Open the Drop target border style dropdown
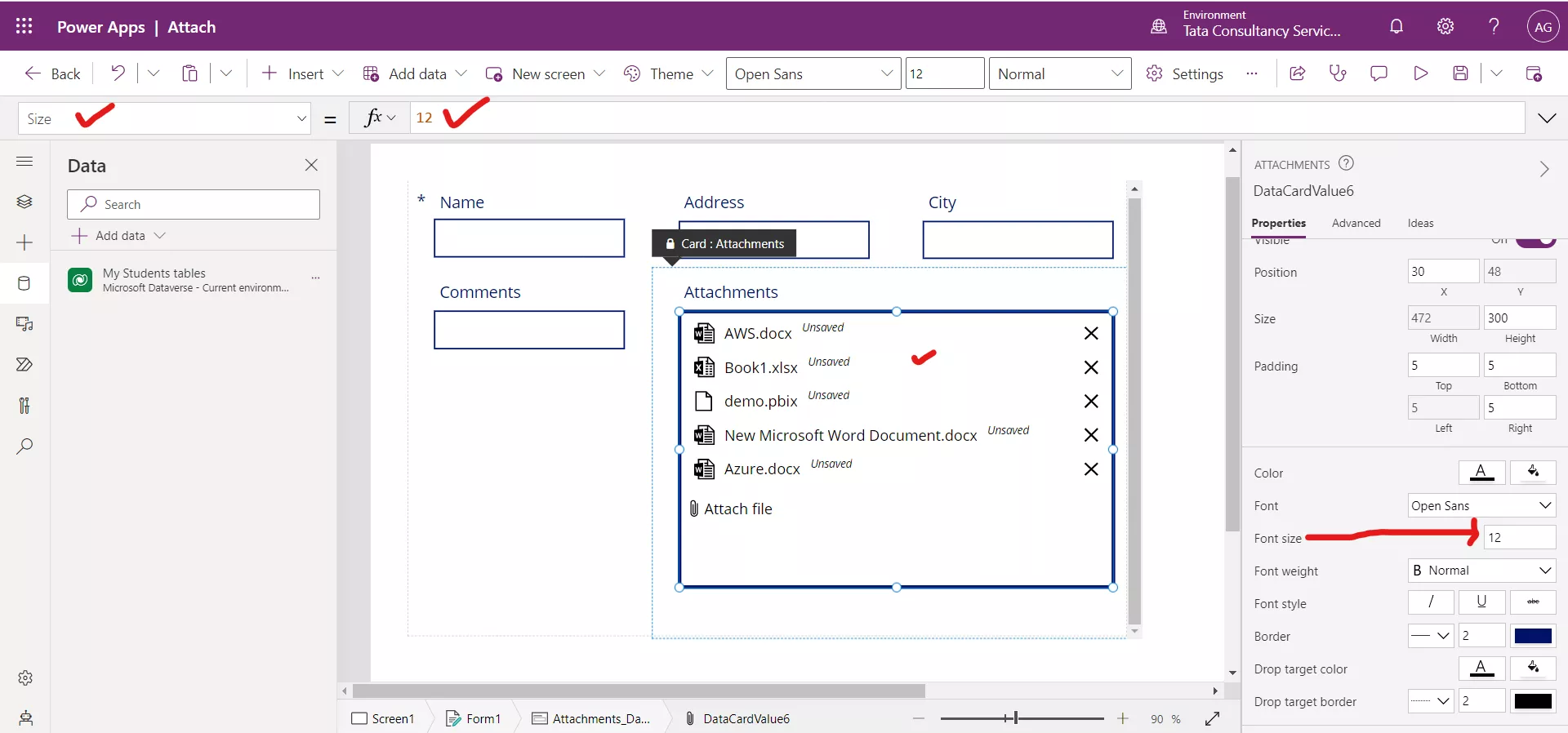This screenshot has width=1568, height=733. (x=1431, y=701)
